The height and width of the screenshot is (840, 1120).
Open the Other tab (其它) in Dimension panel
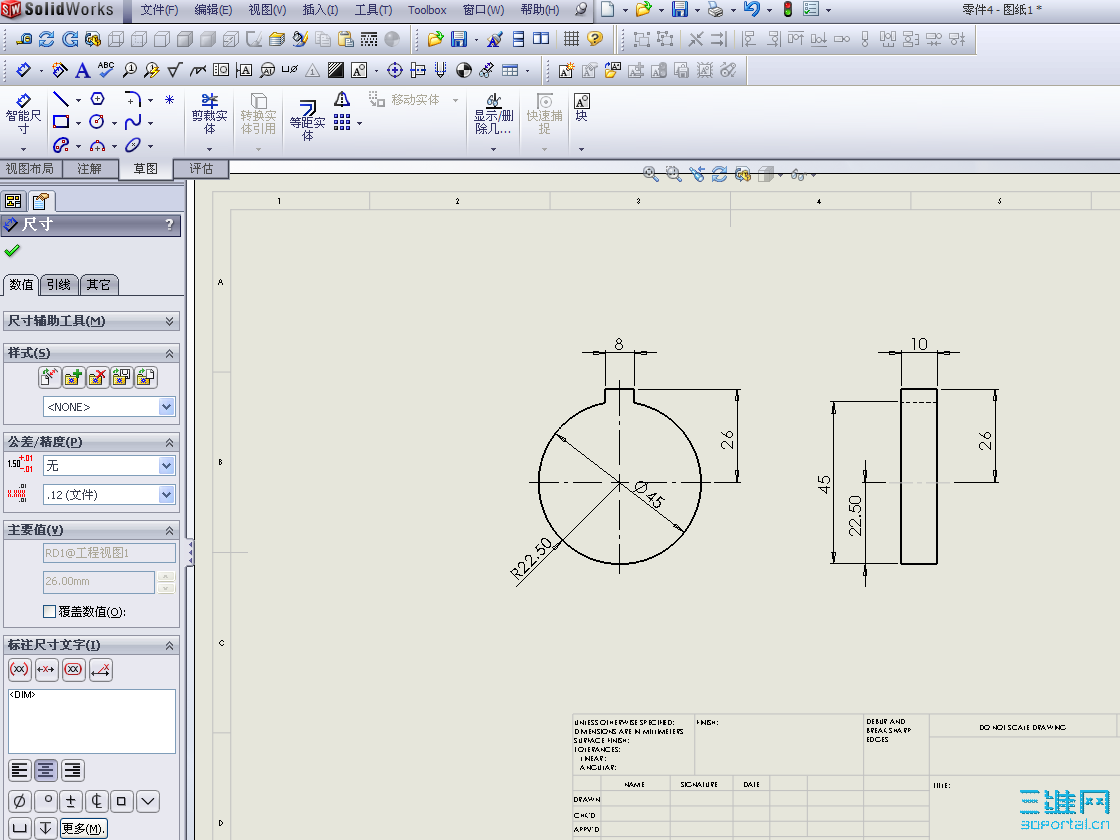[98, 284]
